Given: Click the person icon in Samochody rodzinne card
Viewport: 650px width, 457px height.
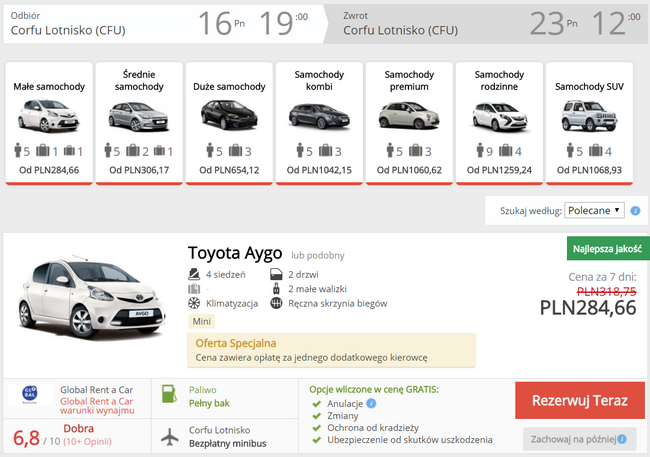Looking at the screenshot, I should coord(480,150).
